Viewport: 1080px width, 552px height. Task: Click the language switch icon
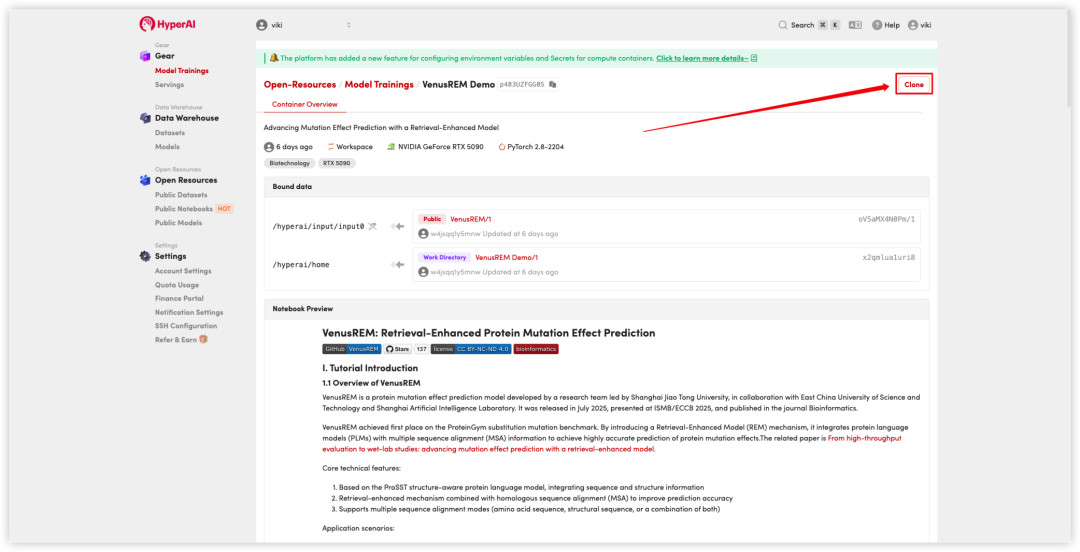[855, 25]
